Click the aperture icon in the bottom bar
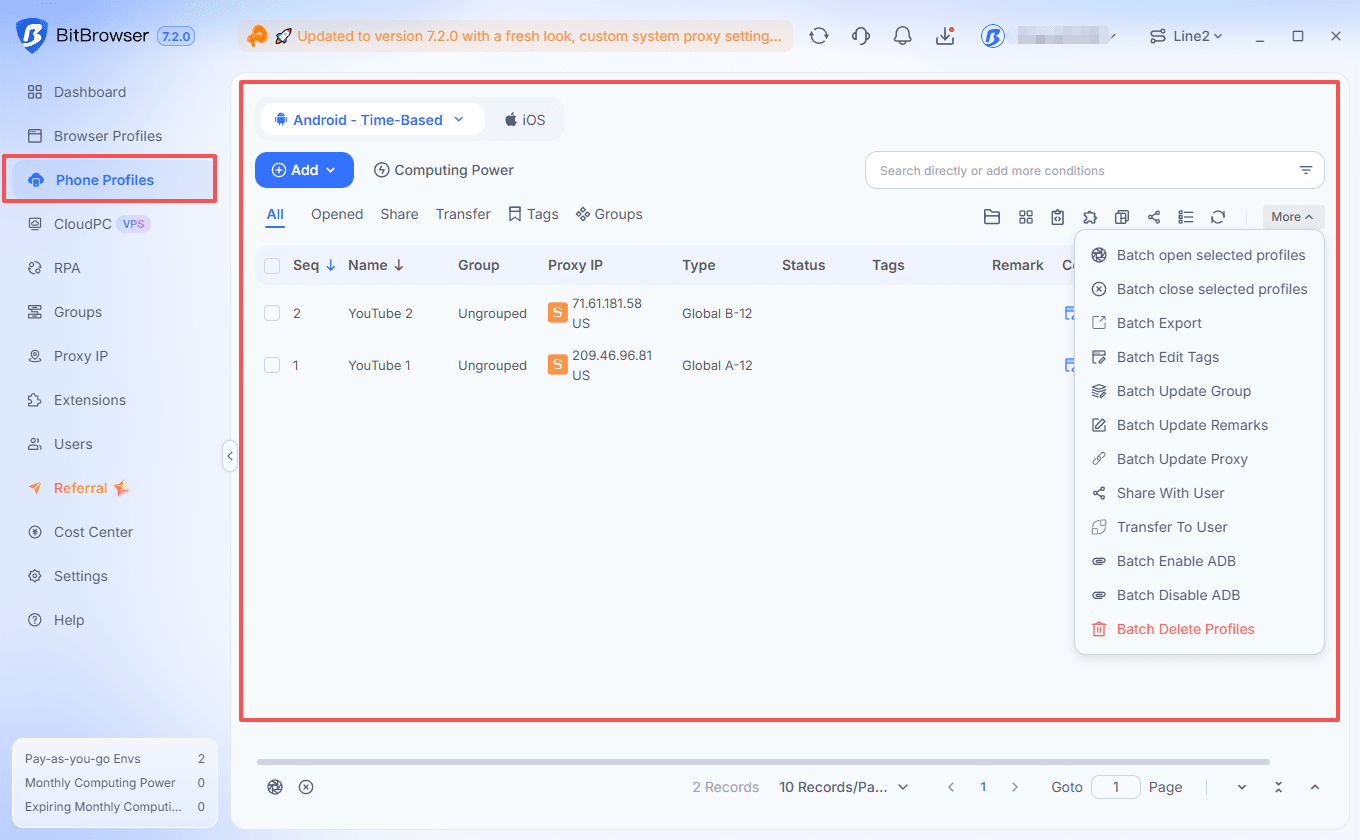1360x840 pixels. point(275,787)
